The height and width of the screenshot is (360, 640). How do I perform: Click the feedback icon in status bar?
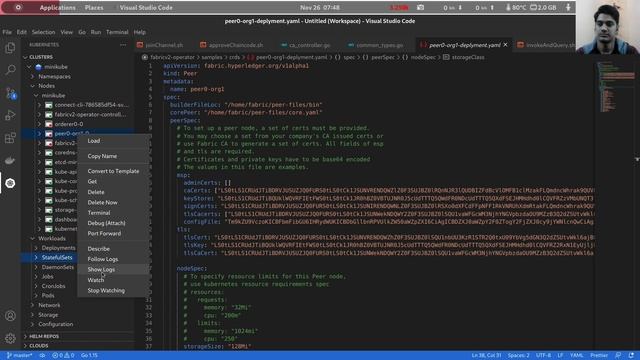(x=618, y=356)
